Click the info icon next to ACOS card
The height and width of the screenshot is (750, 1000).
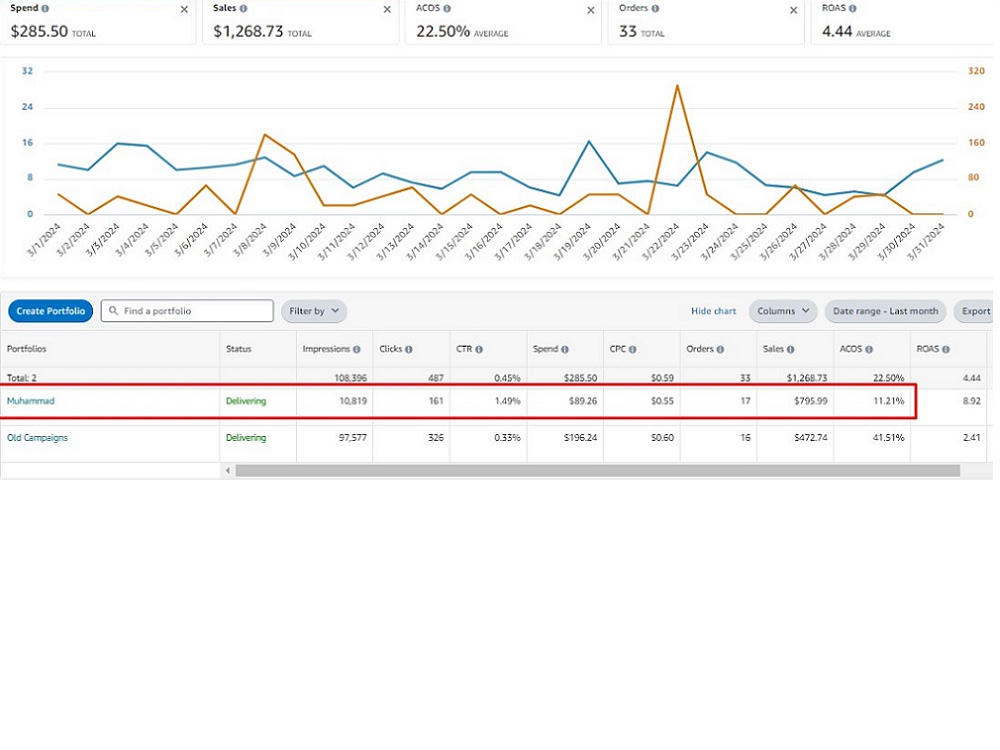[x=447, y=8]
